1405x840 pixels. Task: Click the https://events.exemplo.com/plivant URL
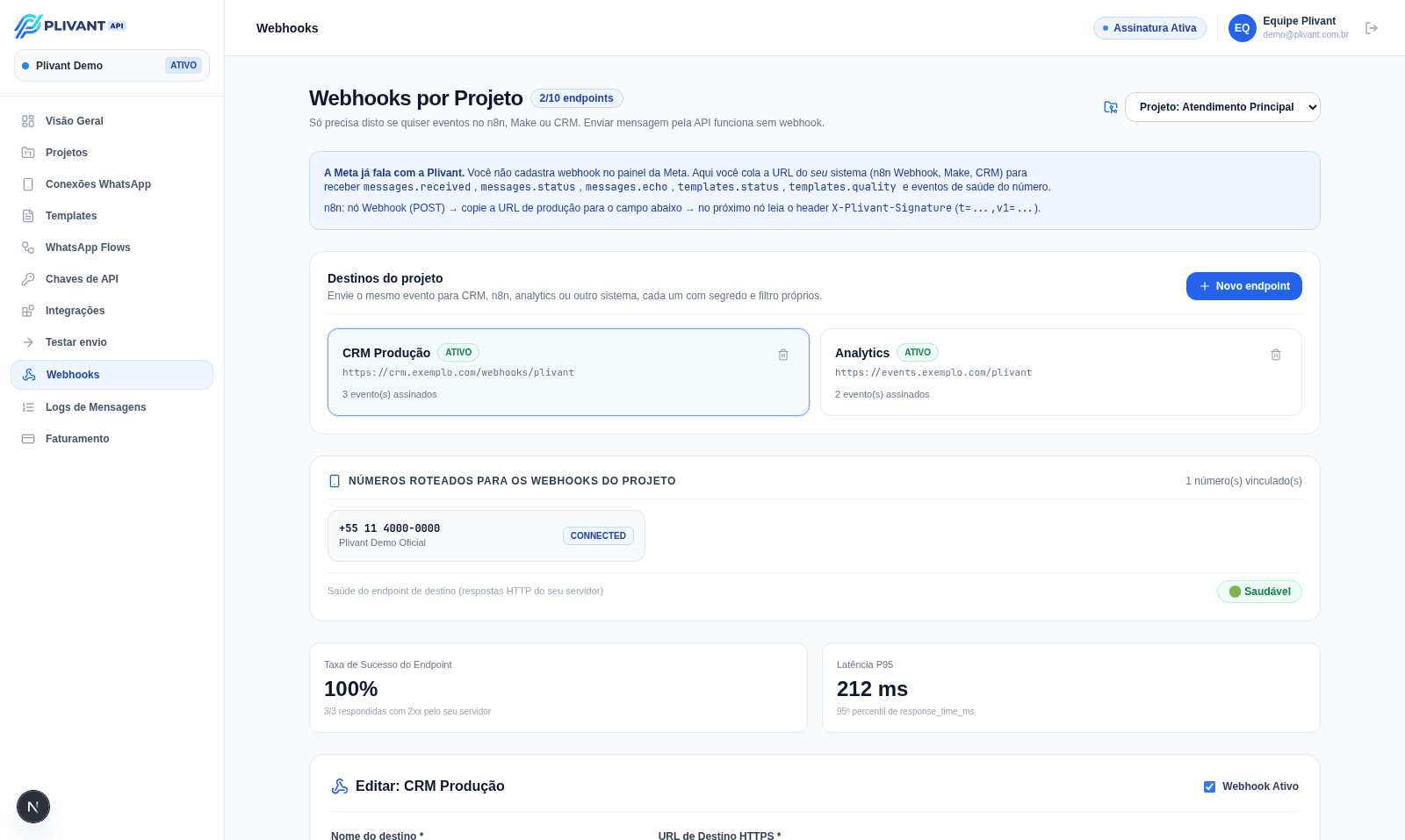[933, 373]
